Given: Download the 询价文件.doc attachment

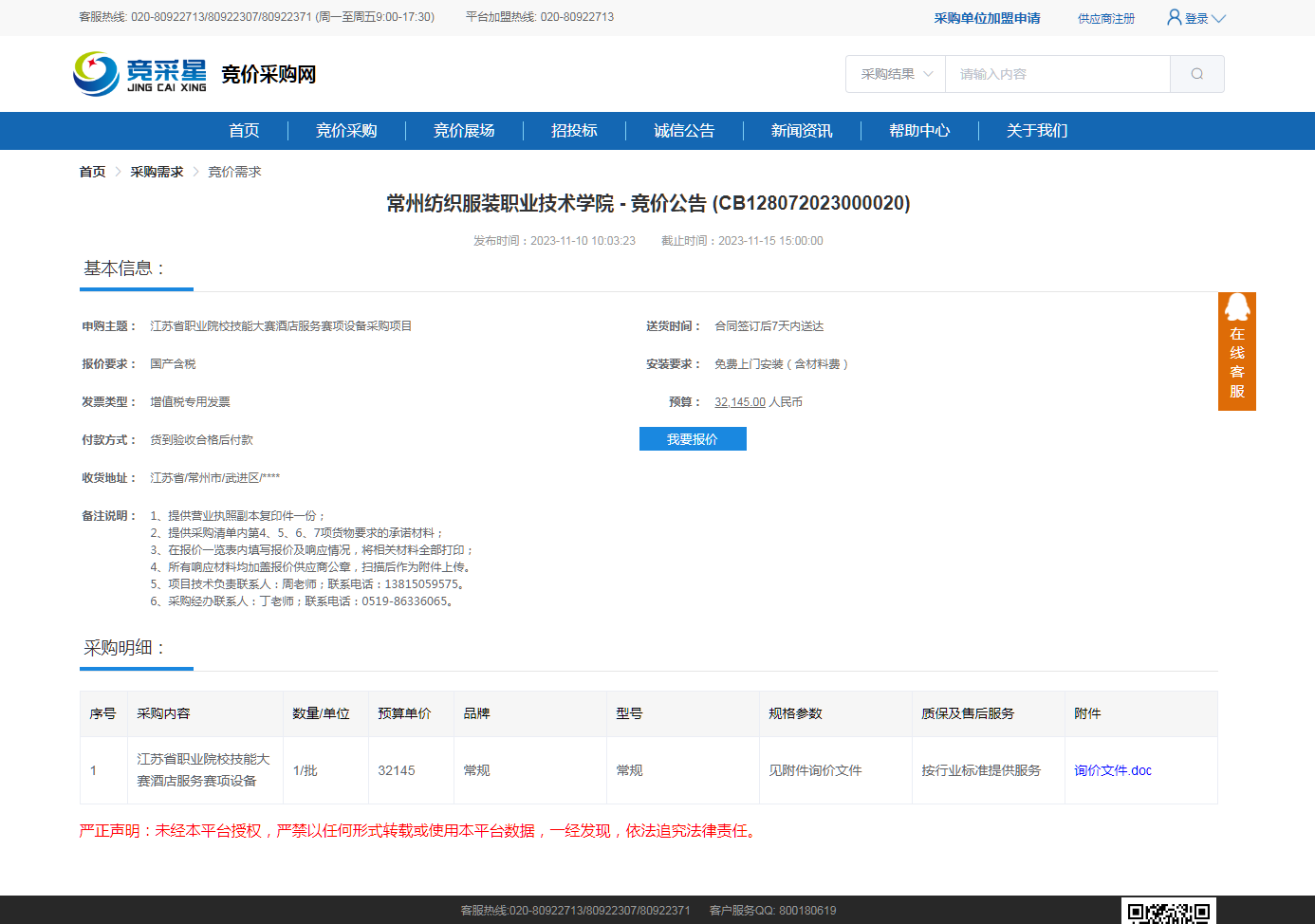Looking at the screenshot, I should point(1112,770).
